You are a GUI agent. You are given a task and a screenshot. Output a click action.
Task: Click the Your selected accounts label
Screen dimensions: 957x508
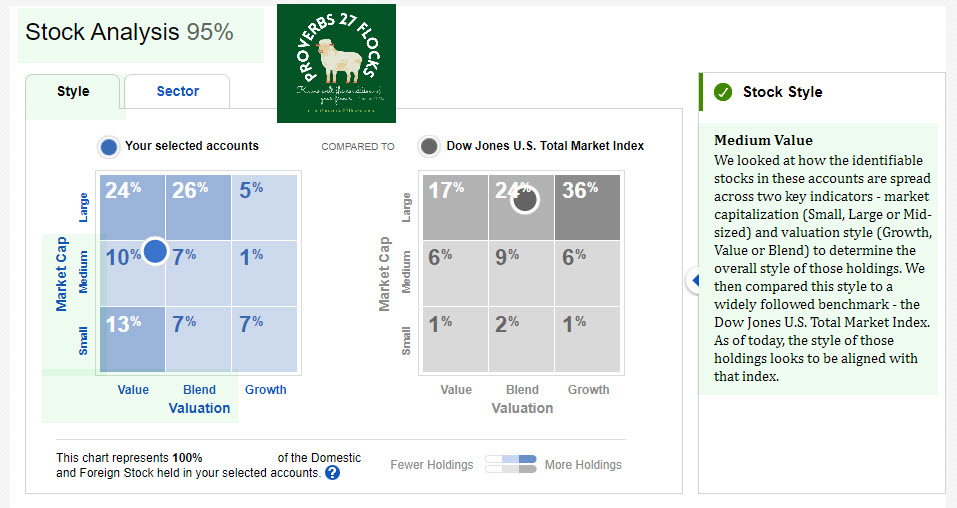click(192, 146)
